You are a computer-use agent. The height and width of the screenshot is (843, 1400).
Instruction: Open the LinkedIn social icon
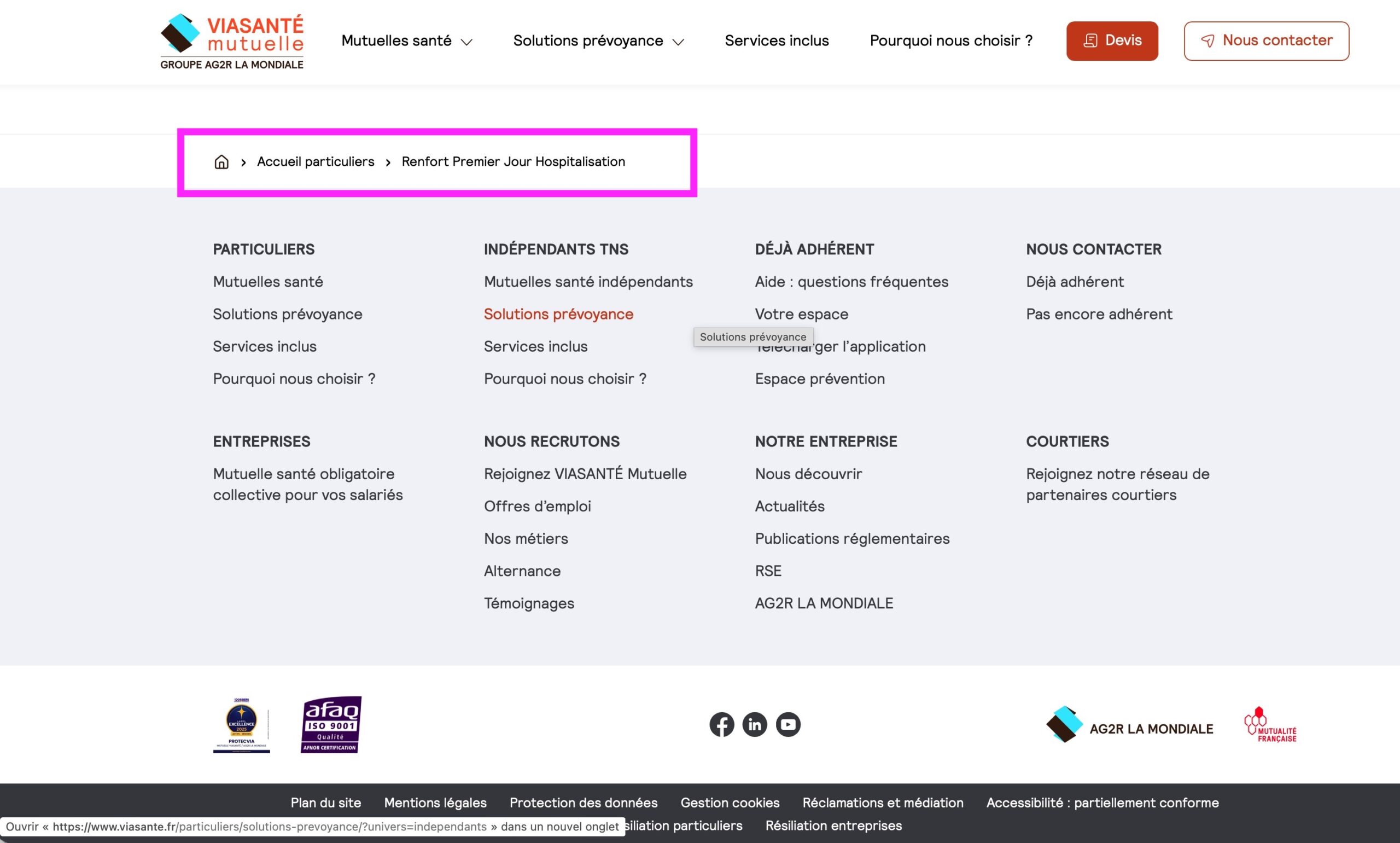tap(755, 724)
